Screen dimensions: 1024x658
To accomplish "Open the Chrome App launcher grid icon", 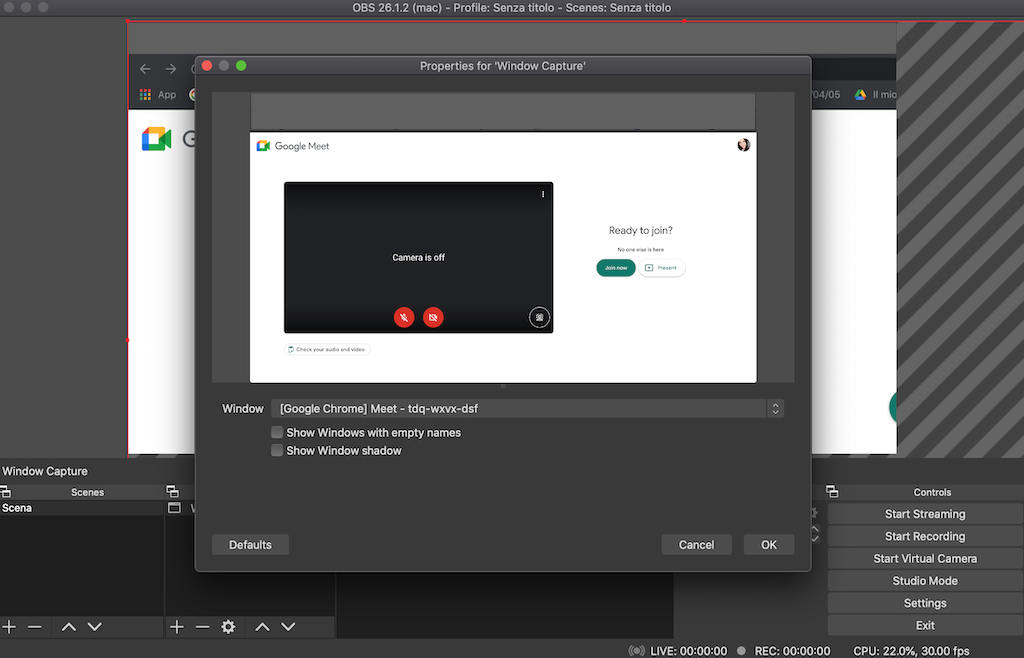I will (145, 95).
